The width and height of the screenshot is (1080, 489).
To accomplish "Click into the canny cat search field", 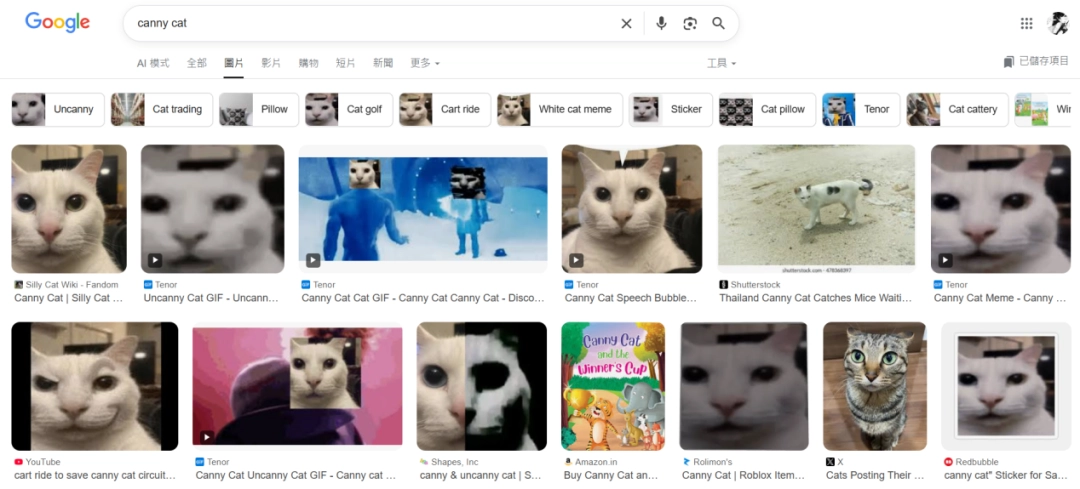I will tap(370, 23).
